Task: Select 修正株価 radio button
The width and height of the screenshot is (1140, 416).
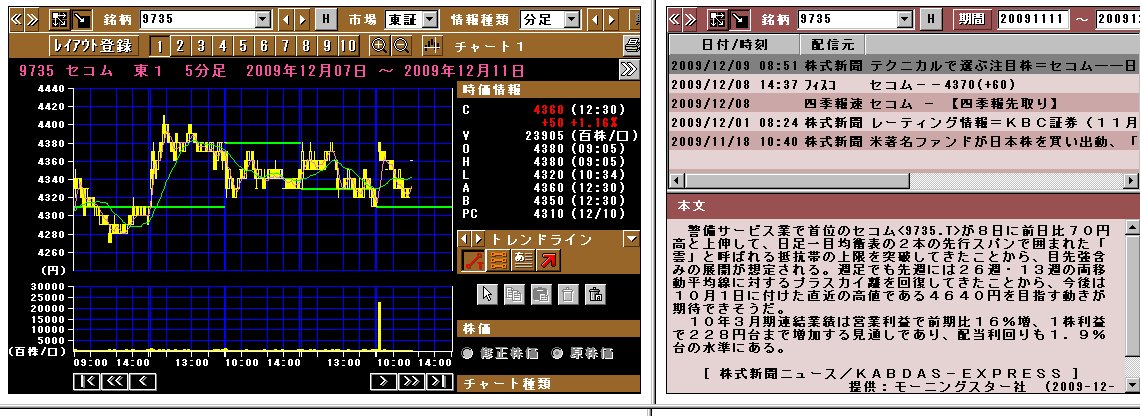Action: pos(467,353)
